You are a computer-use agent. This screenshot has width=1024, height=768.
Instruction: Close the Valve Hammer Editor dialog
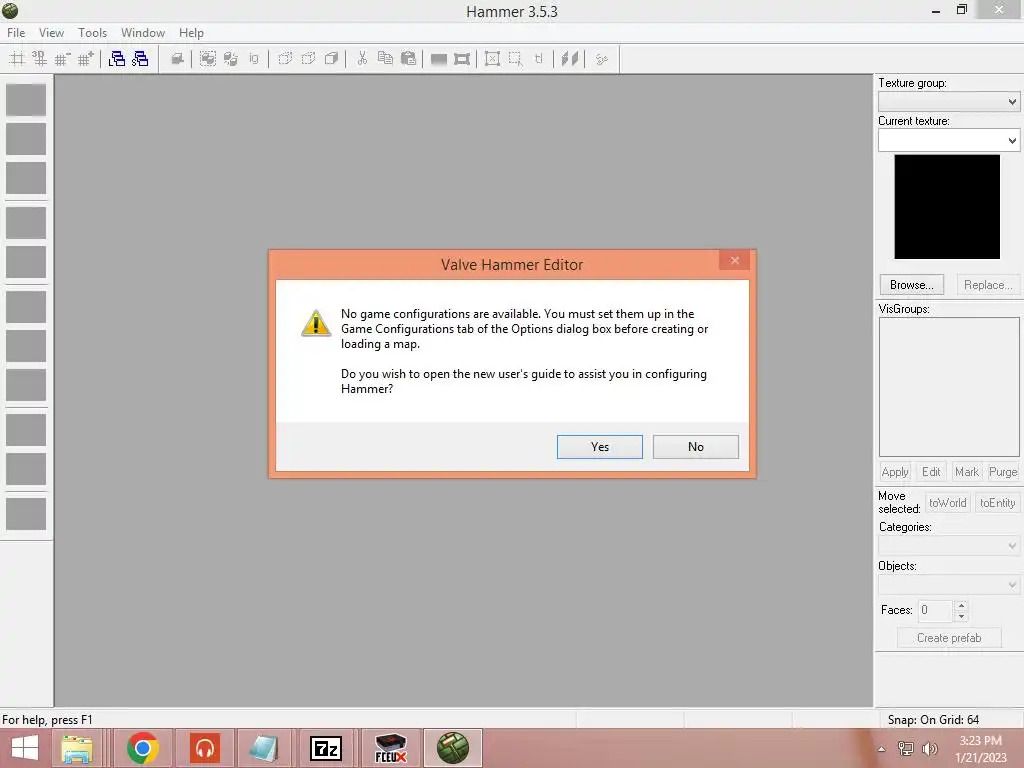(x=735, y=261)
